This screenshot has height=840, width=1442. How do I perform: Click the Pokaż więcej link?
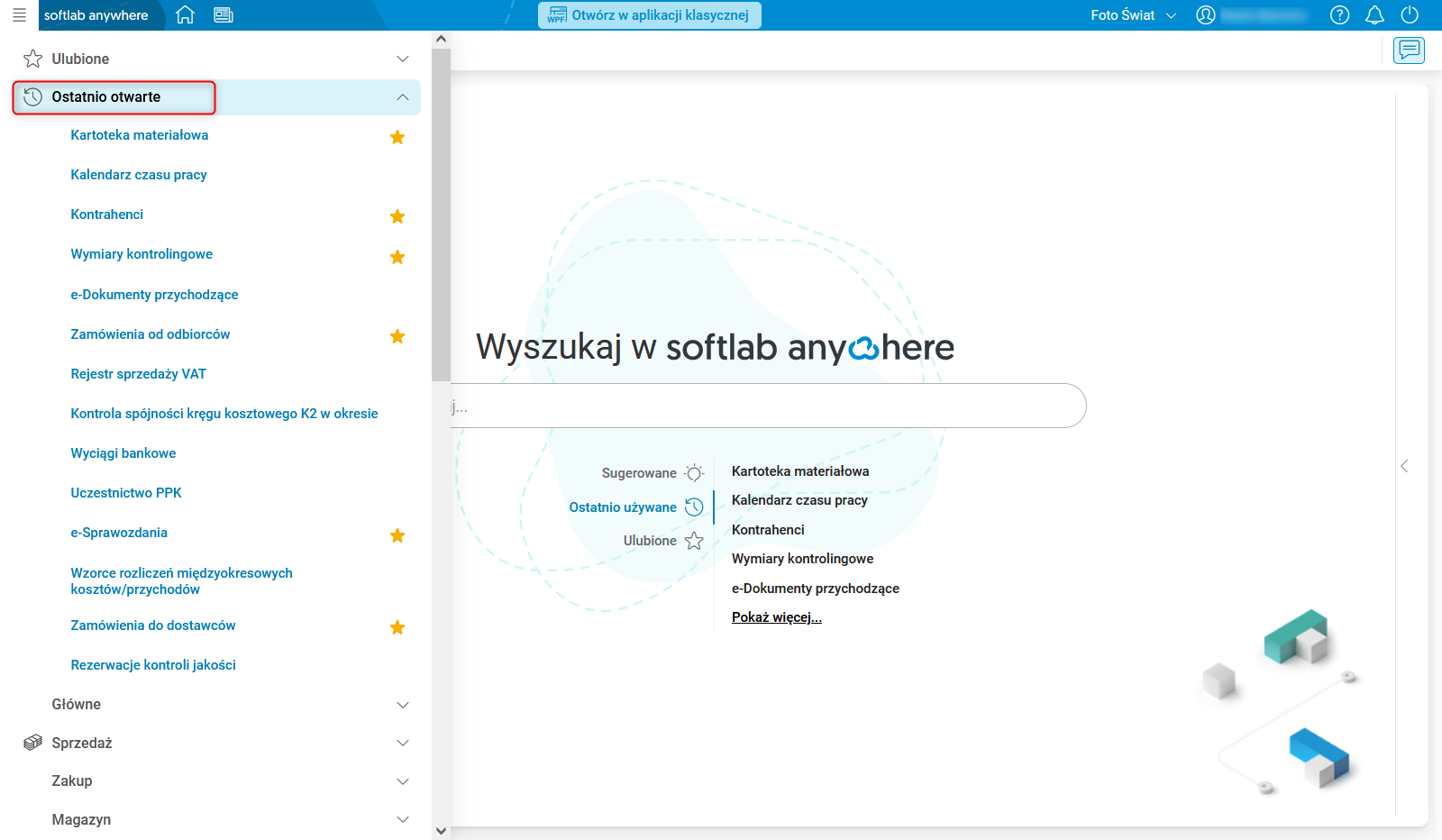pos(776,616)
